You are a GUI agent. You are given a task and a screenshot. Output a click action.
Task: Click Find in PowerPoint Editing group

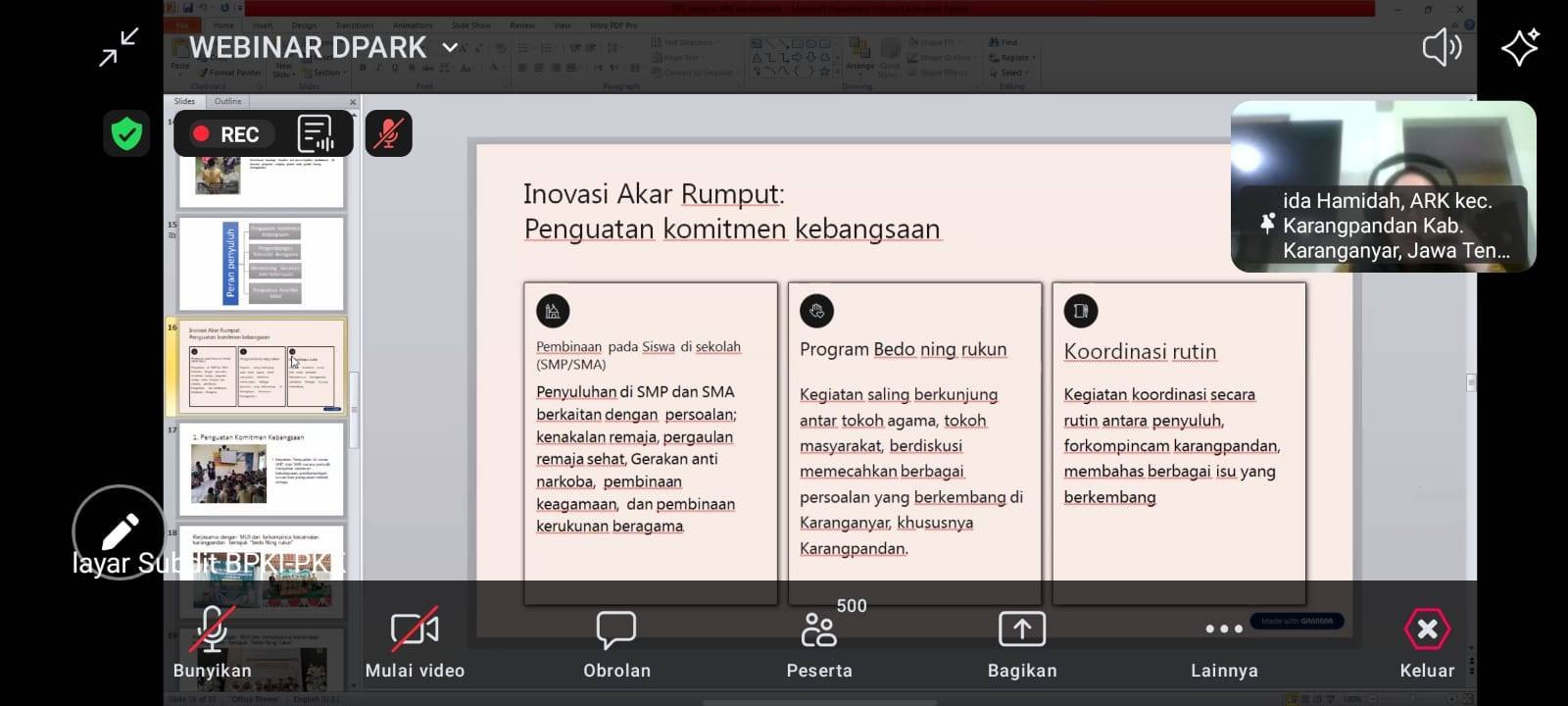point(1004,43)
